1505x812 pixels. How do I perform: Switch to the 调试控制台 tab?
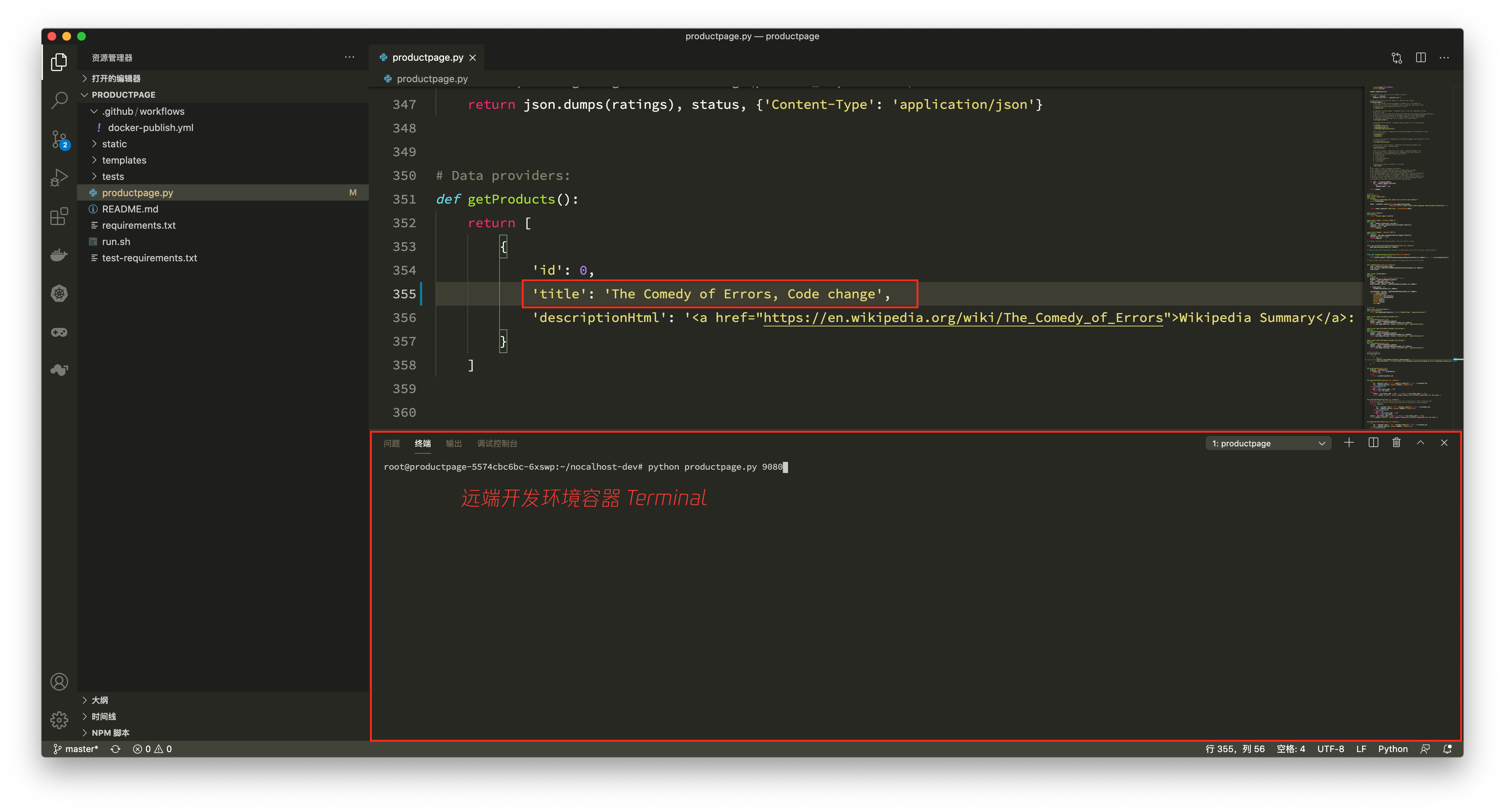497,443
